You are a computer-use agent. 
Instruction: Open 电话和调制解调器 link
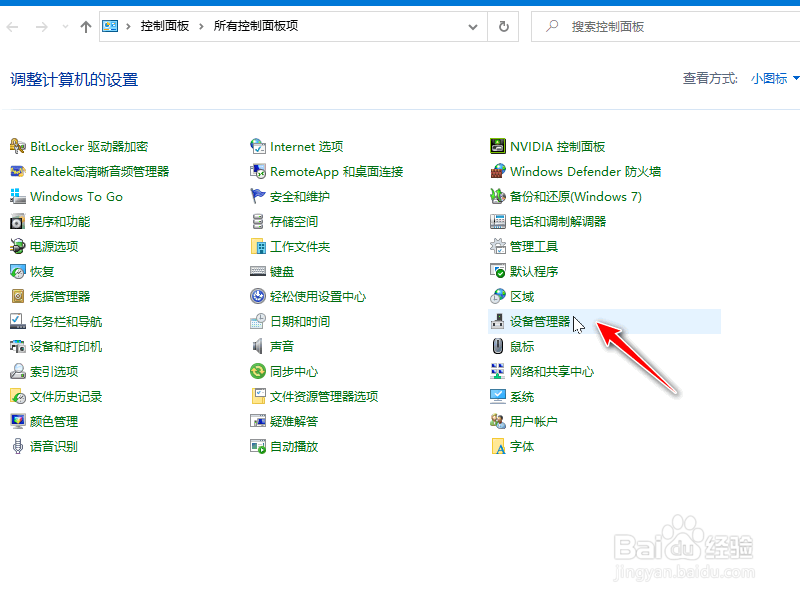pos(558,221)
